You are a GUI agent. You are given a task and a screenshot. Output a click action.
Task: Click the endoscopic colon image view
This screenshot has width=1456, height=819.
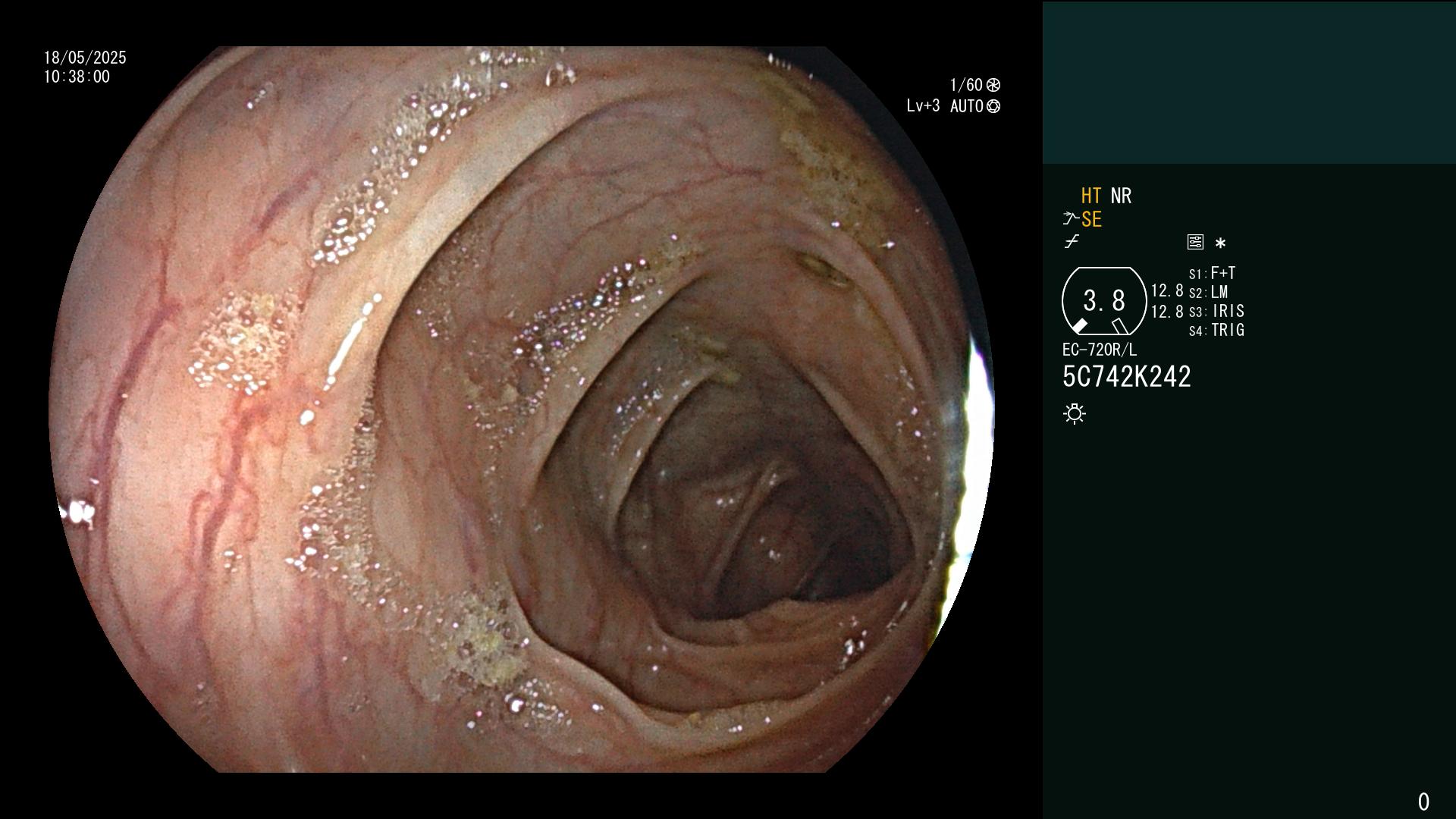pos(522,409)
